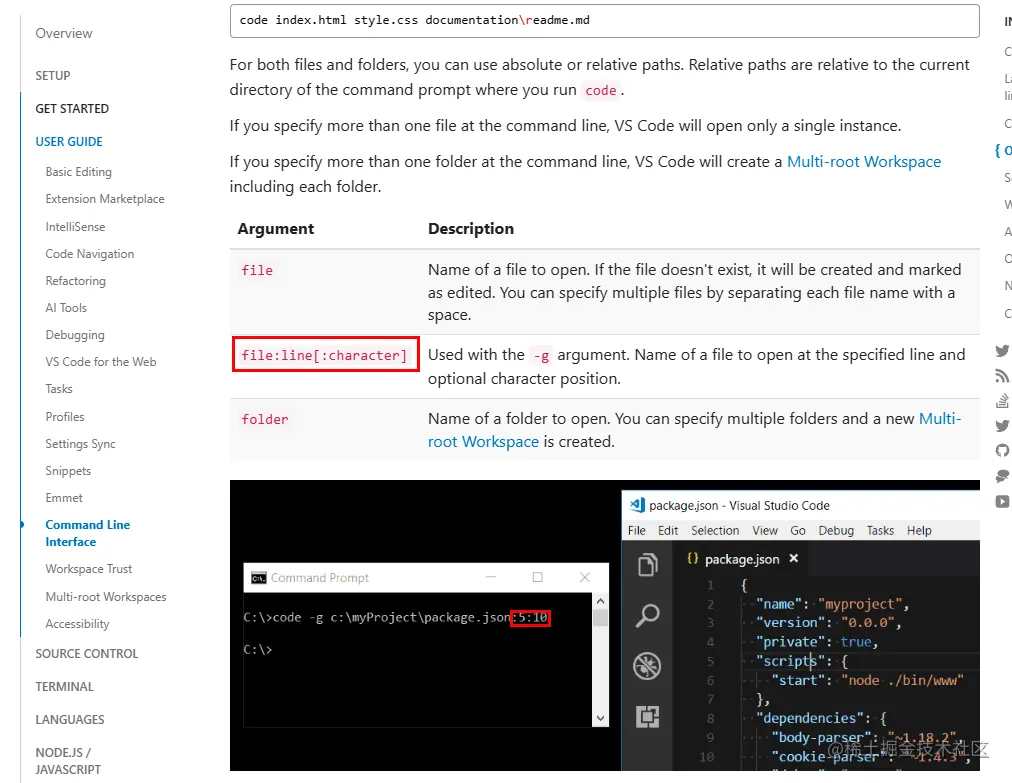Viewport: 1012px width, 783px height.
Task: Expand the TERMINAL section
Action: [x=64, y=686]
